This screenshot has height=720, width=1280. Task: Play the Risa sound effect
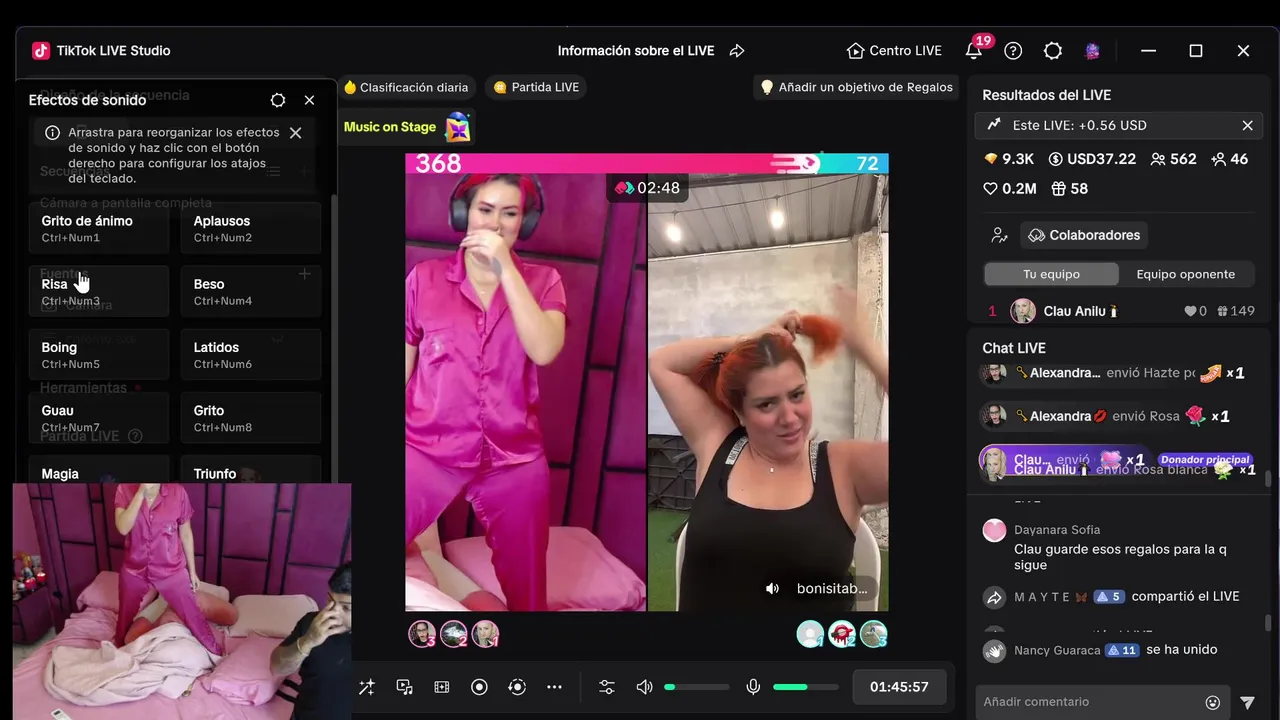pyautogui.click(x=99, y=291)
